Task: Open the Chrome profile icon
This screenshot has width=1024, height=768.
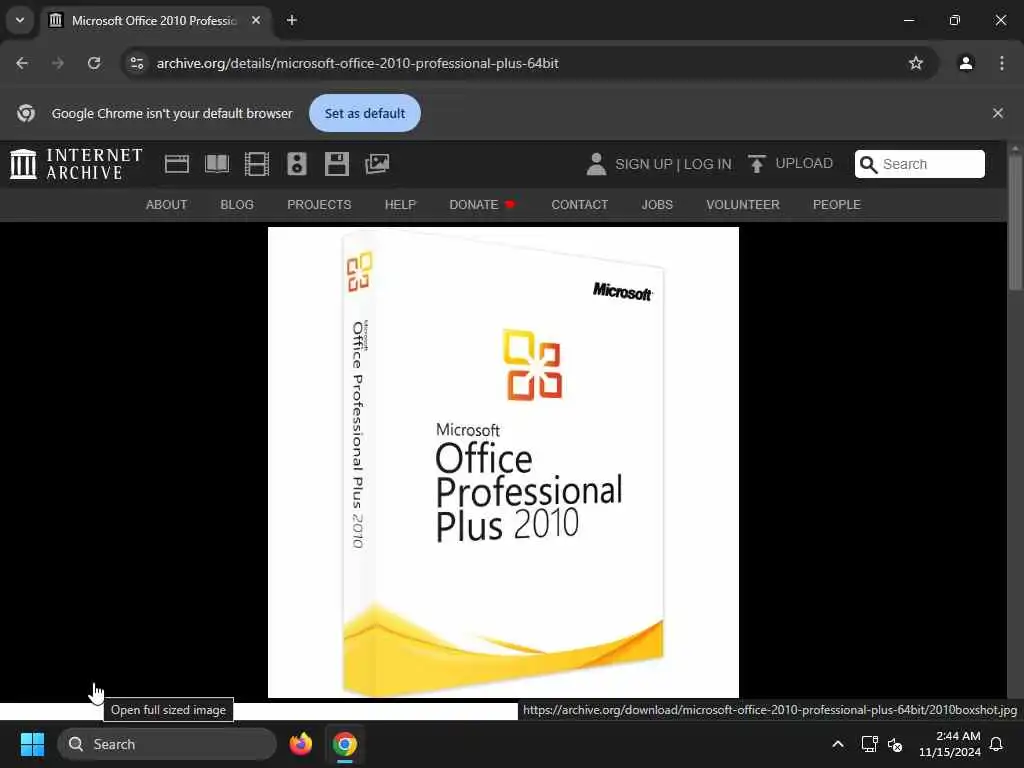Action: click(966, 63)
